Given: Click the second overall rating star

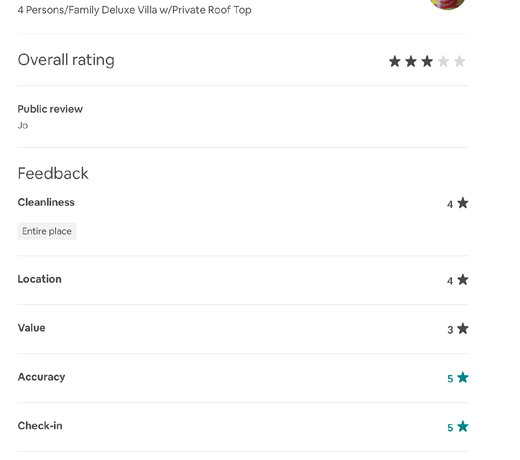Looking at the screenshot, I should 411,61.
